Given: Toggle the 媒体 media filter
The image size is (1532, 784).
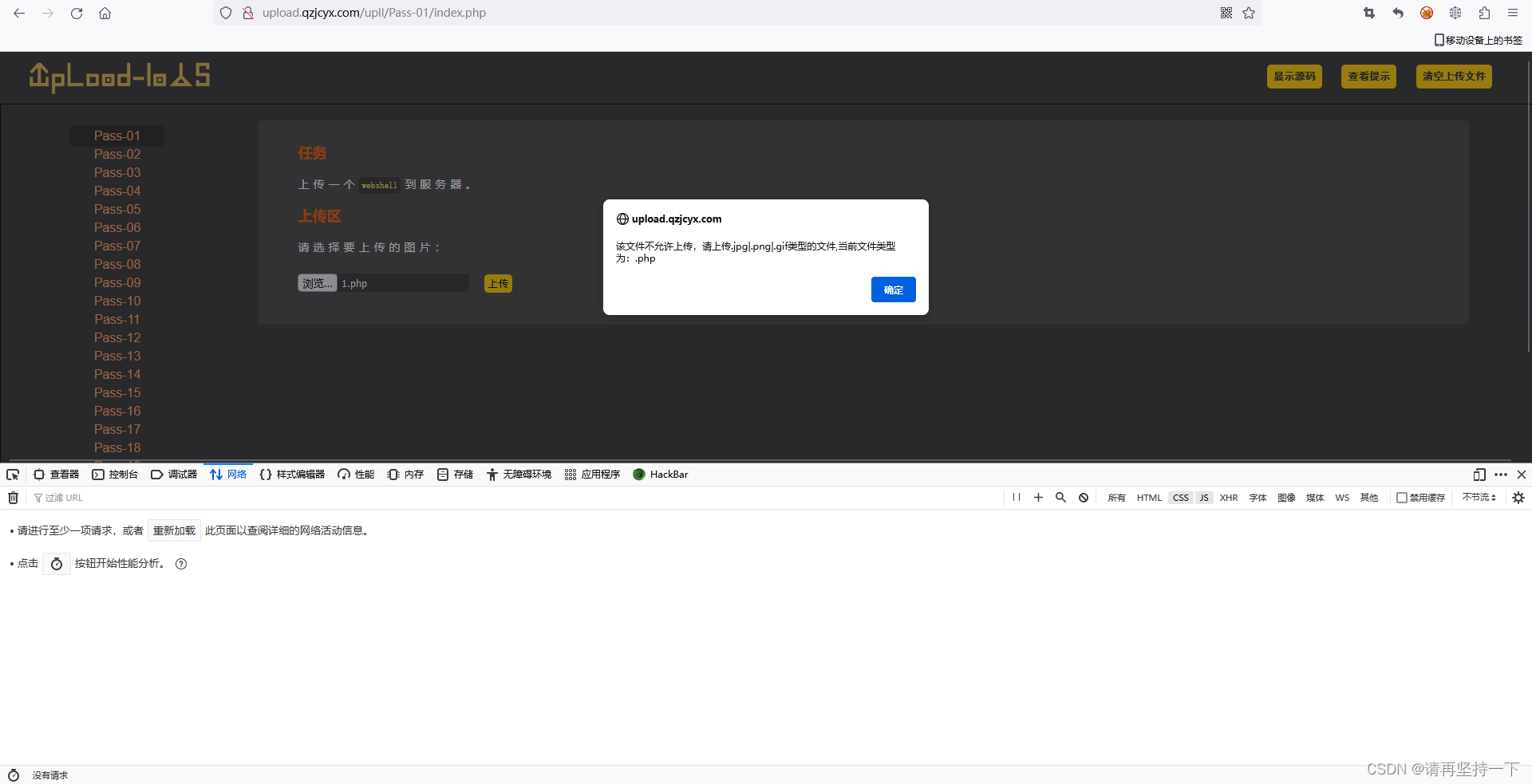Looking at the screenshot, I should (x=1315, y=498).
